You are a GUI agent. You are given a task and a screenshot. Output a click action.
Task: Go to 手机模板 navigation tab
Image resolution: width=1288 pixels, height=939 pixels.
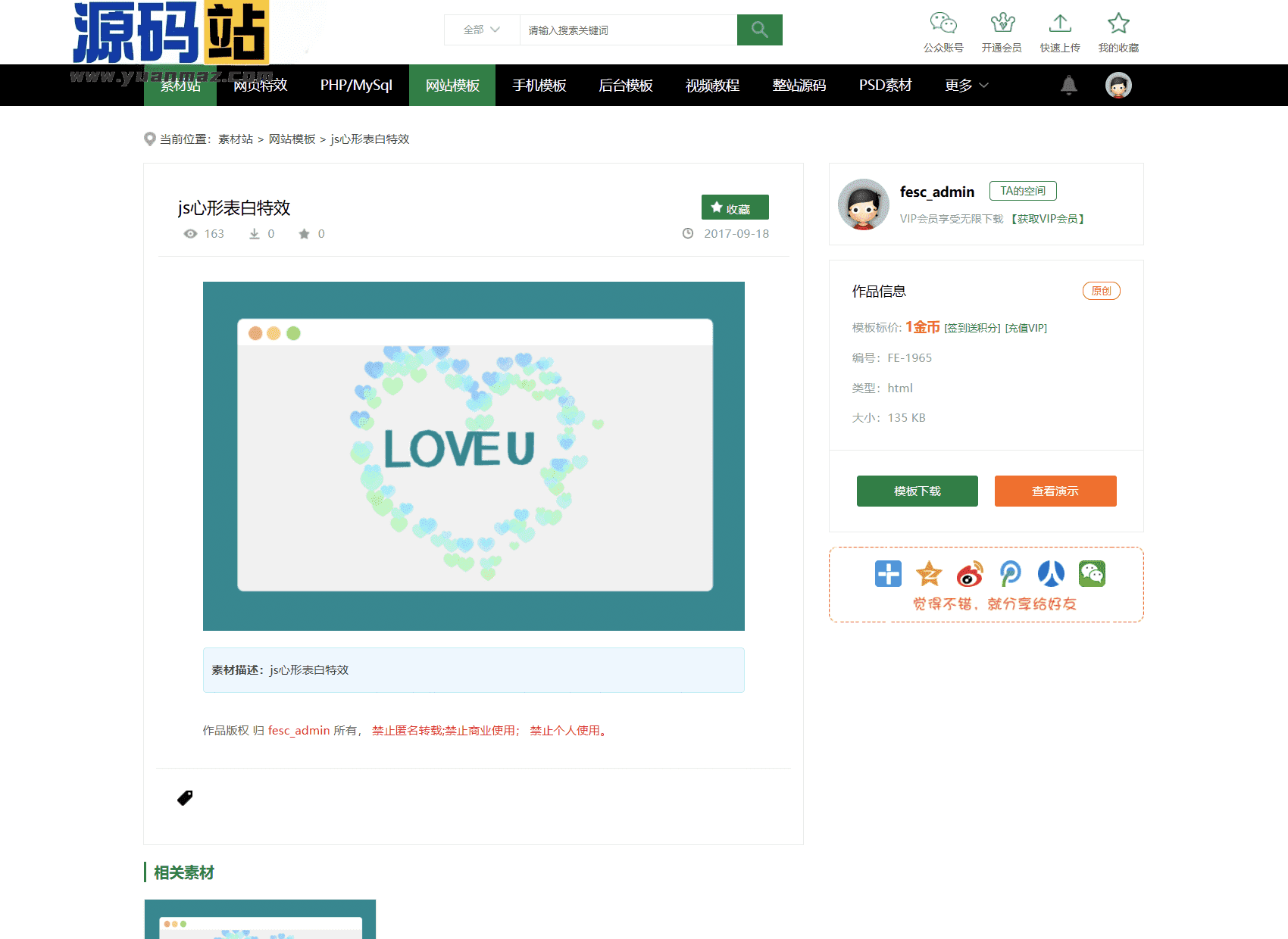point(539,86)
